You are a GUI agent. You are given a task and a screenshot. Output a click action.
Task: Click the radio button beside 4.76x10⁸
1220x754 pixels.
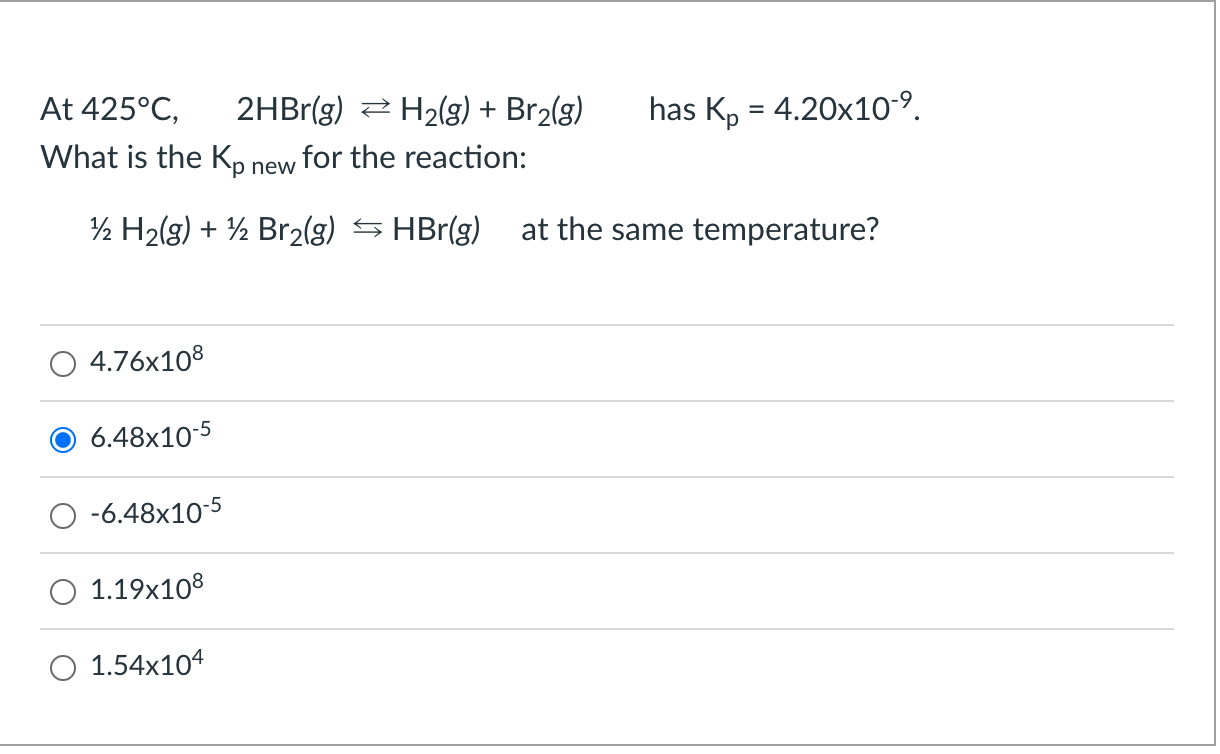63,364
